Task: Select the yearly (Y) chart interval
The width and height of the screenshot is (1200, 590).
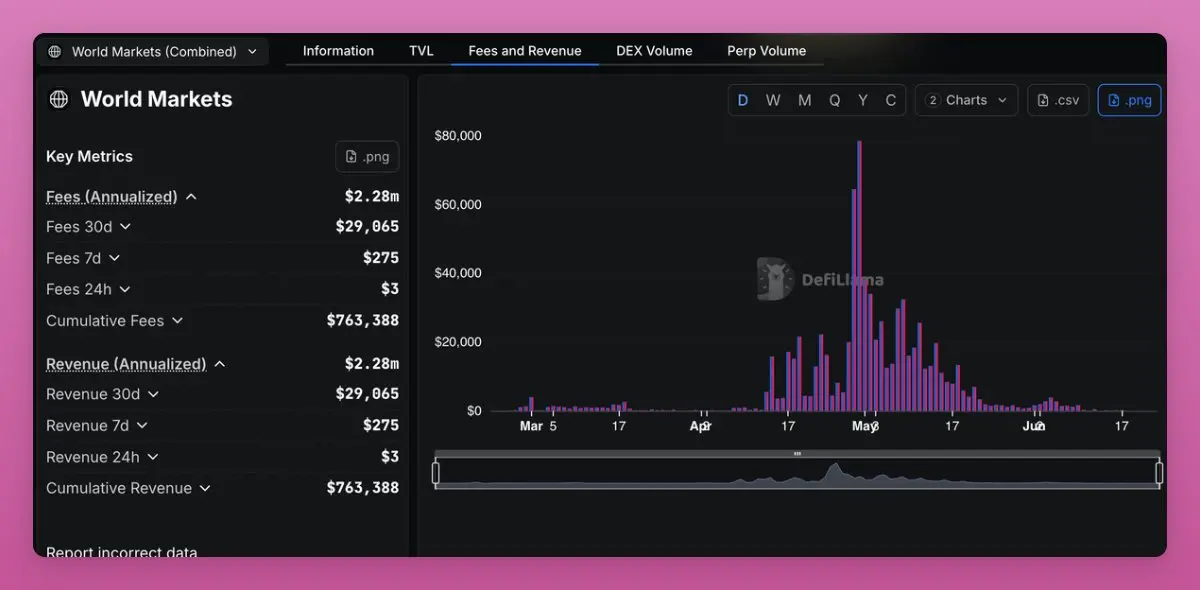Action: [863, 100]
